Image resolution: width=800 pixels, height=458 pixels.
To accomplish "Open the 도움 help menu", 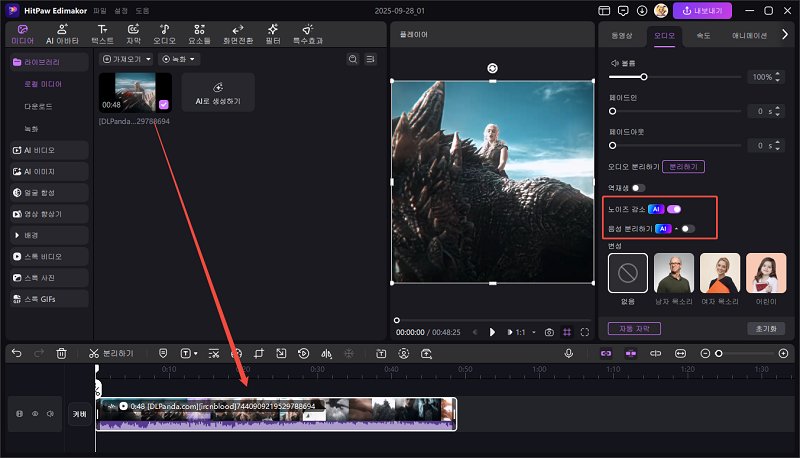I will pyautogui.click(x=142, y=11).
